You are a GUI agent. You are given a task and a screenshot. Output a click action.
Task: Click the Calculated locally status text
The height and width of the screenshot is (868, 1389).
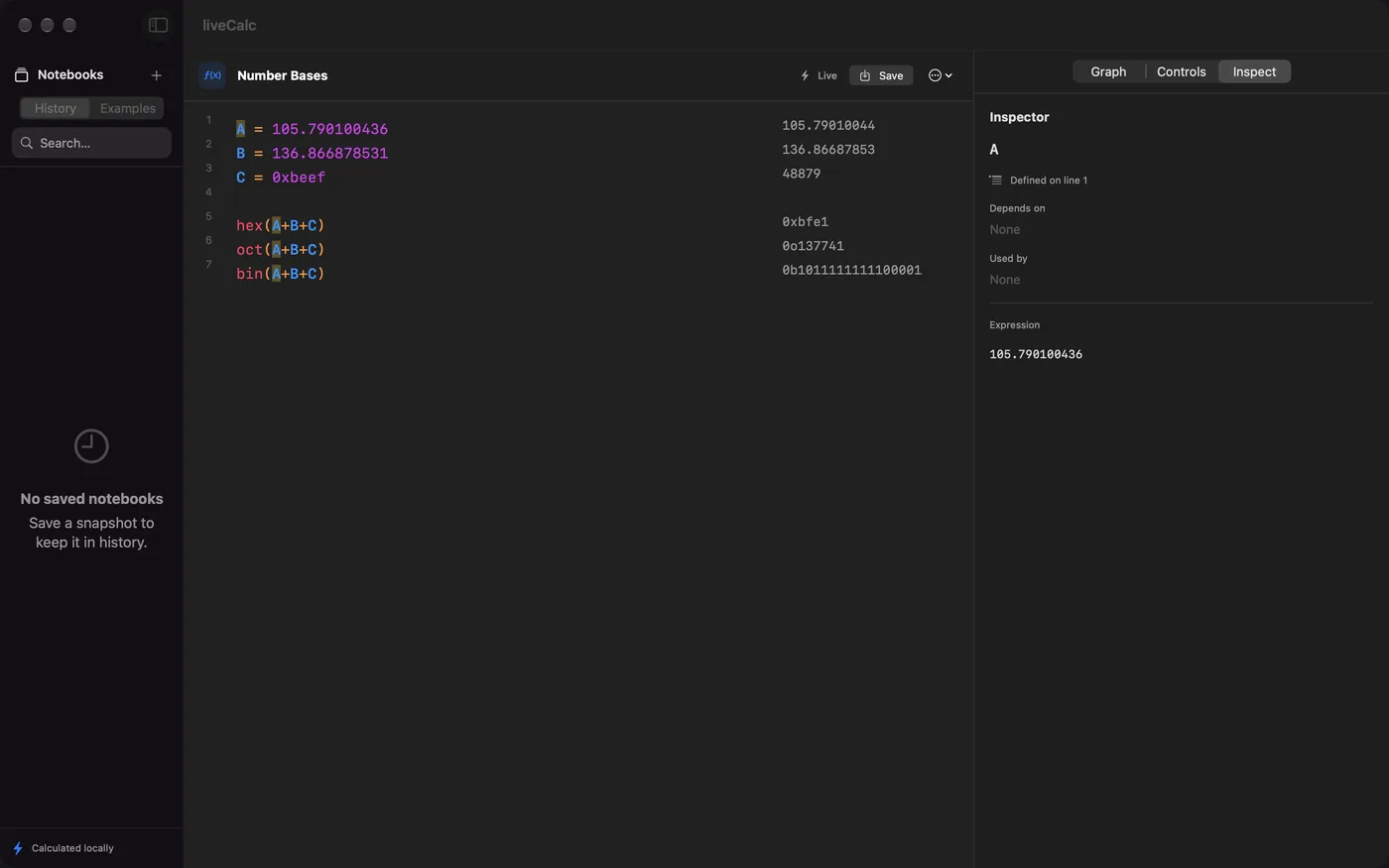tap(72, 848)
